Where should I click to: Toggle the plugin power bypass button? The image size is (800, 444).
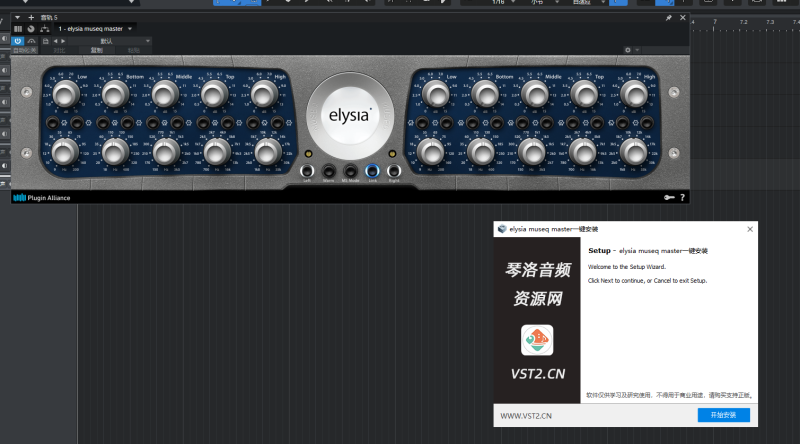pyautogui.click(x=19, y=41)
